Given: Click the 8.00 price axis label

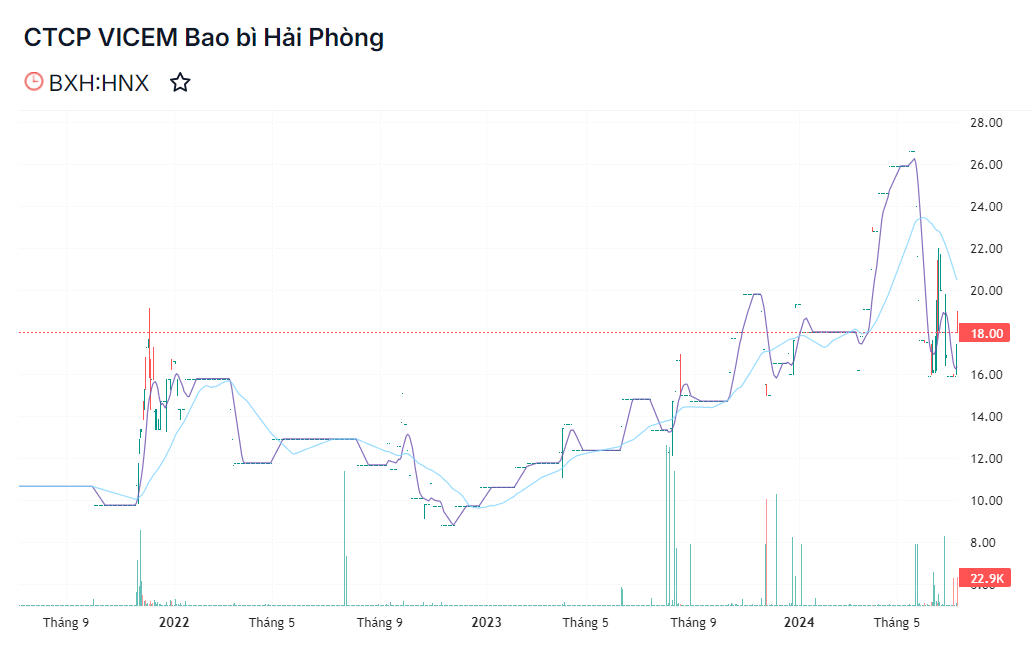Looking at the screenshot, I should pos(986,543).
